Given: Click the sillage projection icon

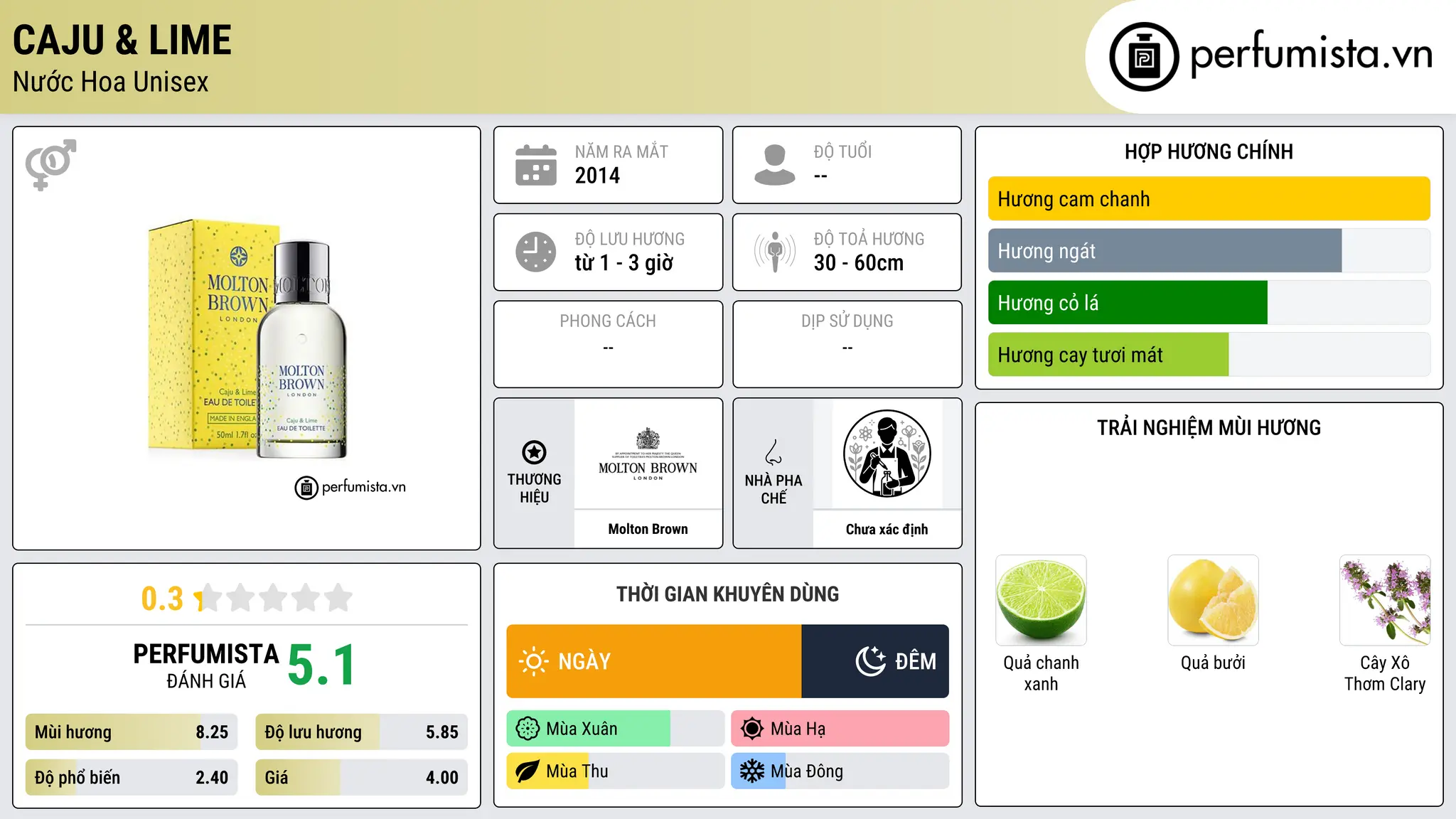Looking at the screenshot, I should coord(775,252).
